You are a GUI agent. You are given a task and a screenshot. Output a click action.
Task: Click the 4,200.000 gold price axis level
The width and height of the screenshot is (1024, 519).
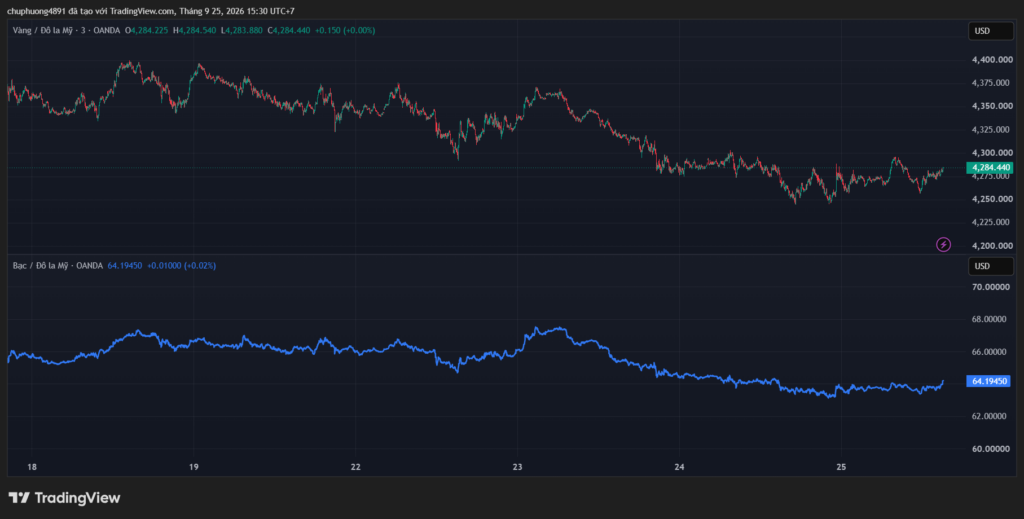(993, 246)
